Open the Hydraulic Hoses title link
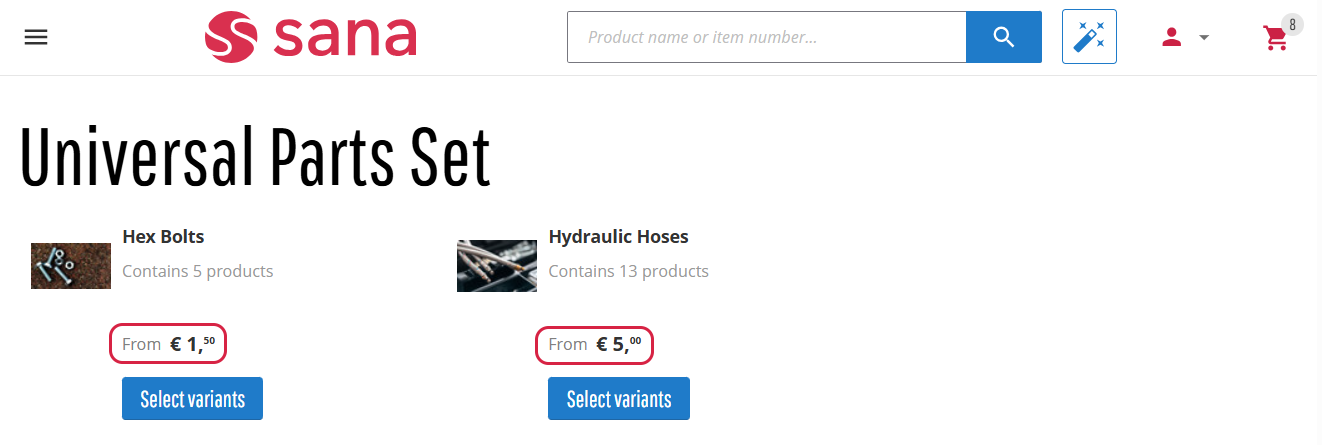 tap(618, 237)
